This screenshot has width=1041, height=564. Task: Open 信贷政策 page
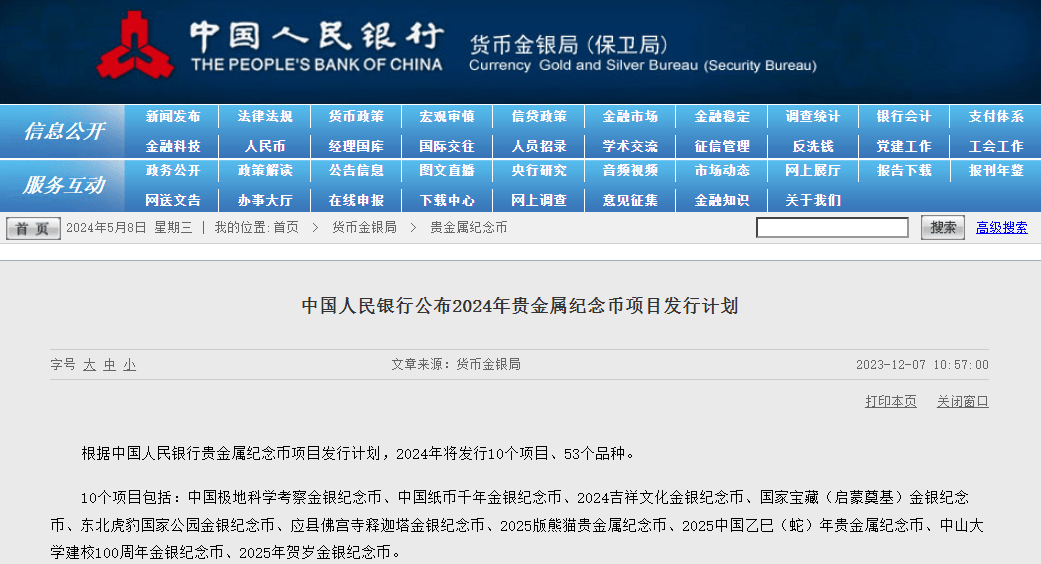coord(539,116)
